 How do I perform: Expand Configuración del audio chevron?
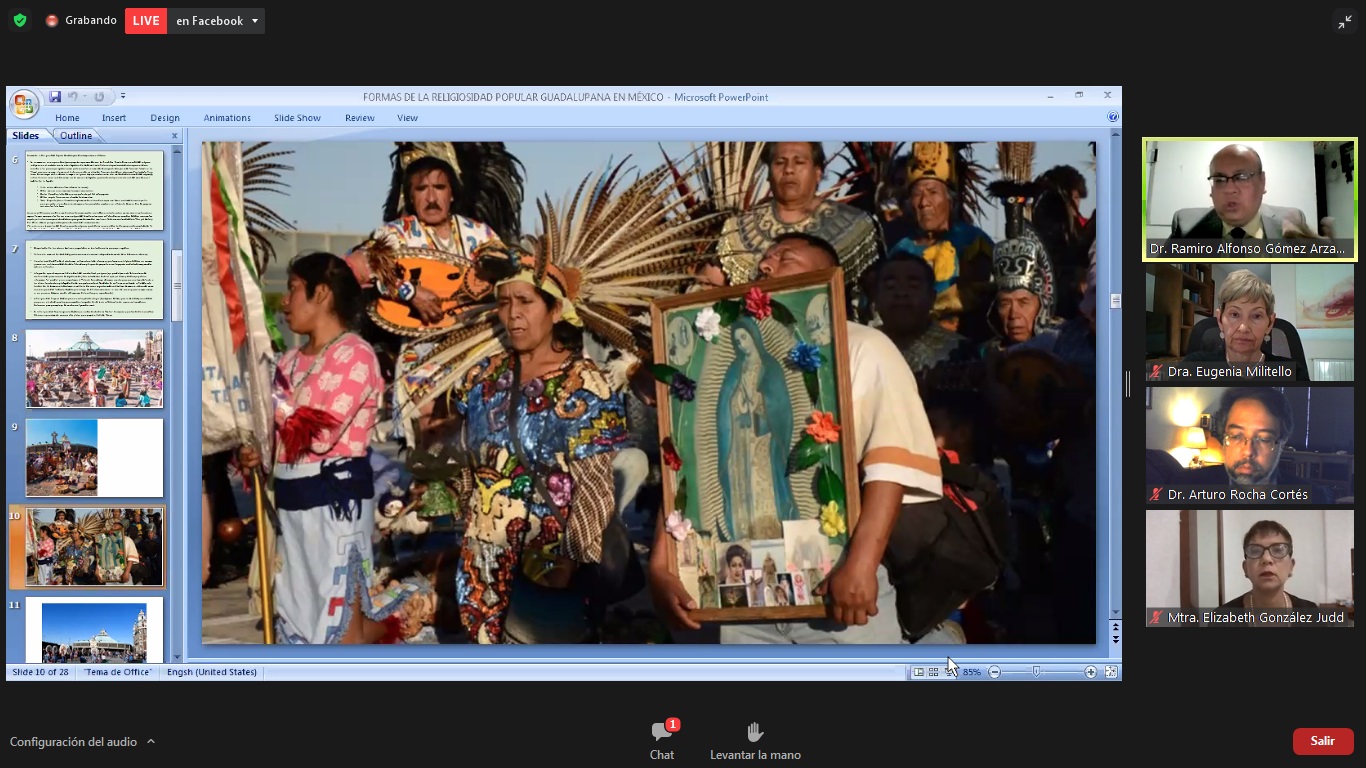pyautogui.click(x=151, y=741)
